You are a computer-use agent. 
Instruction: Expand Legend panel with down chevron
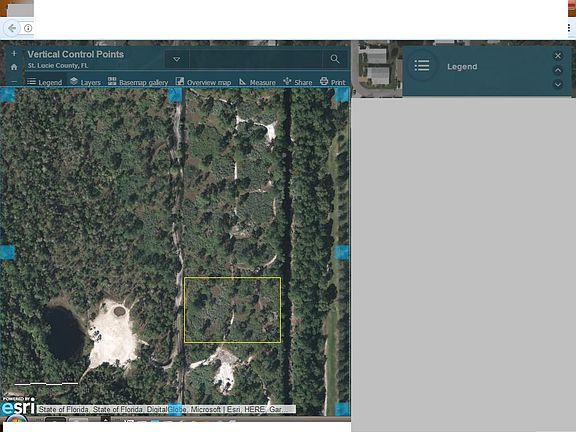[x=558, y=84]
